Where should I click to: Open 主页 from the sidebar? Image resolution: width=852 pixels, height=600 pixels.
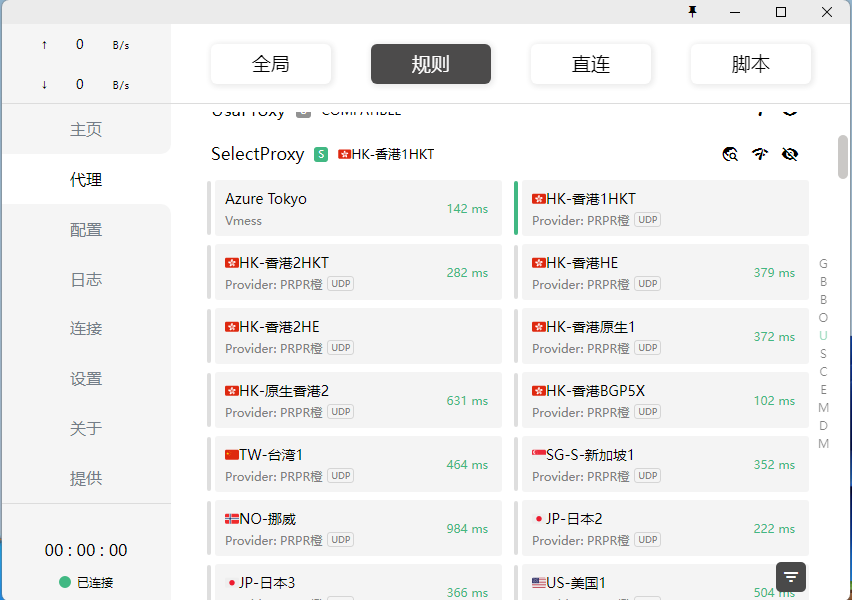click(x=86, y=129)
